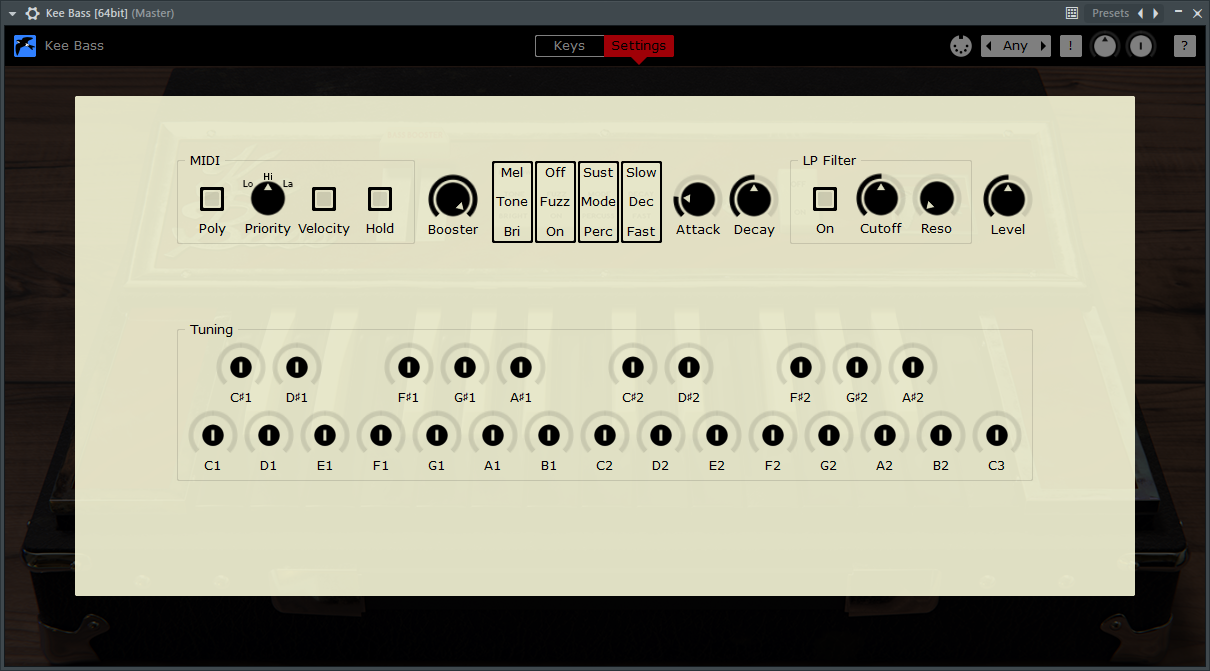This screenshot has width=1210, height=671.
Task: Select previous preset arrow
Action: point(1140,13)
